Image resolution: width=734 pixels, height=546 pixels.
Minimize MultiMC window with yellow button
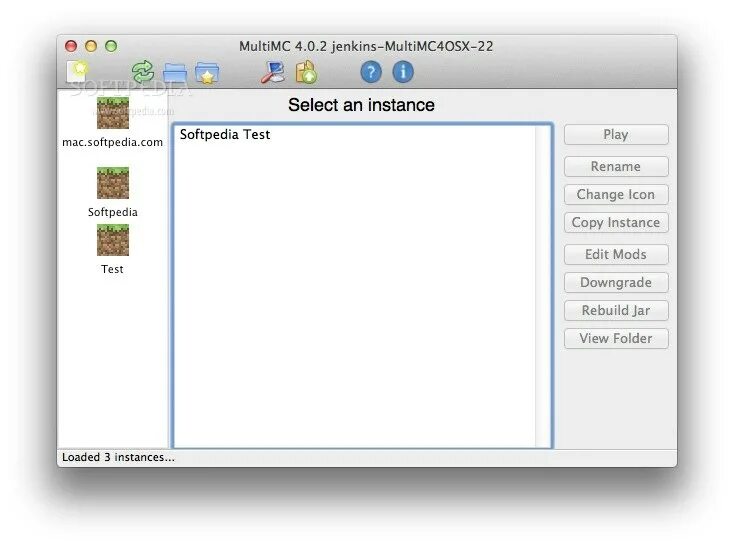click(x=91, y=46)
